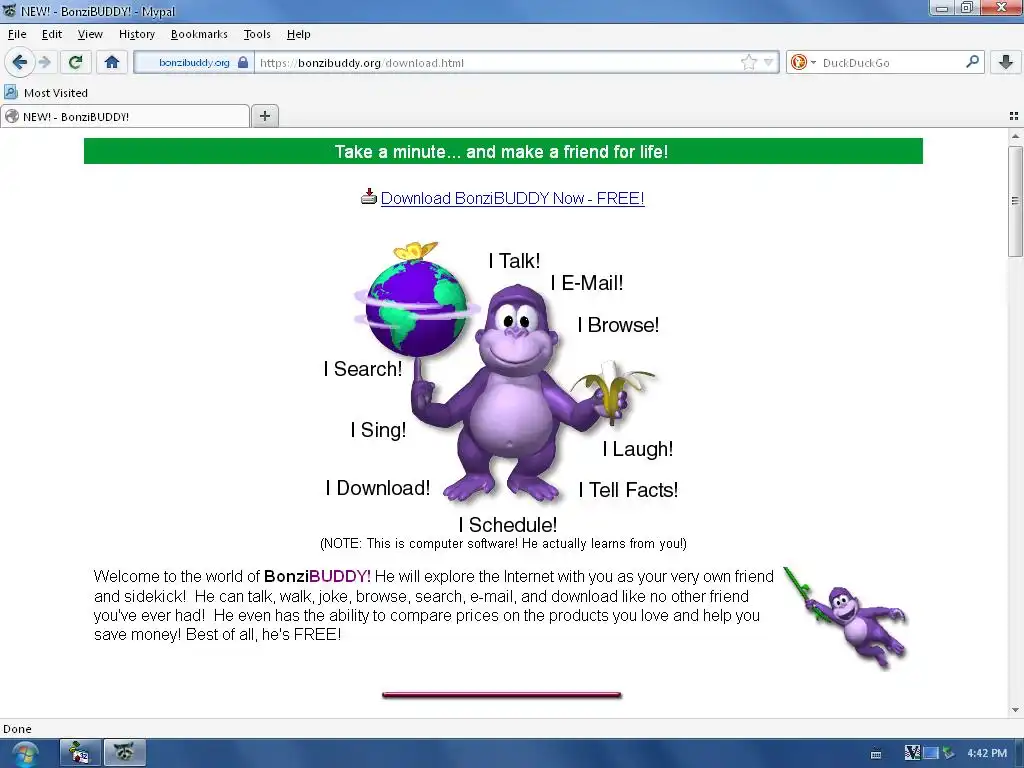Restore down the Mypal window
Viewport: 1024px width, 768px height.
click(x=967, y=8)
